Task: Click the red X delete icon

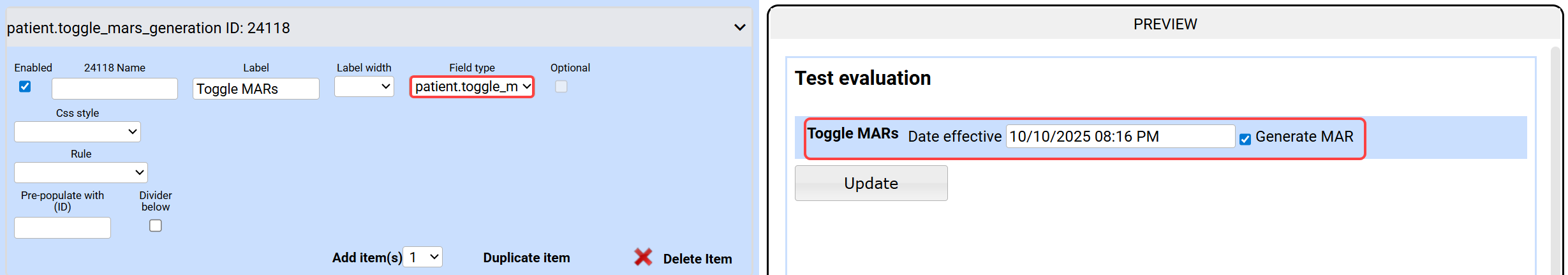Action: tap(643, 257)
